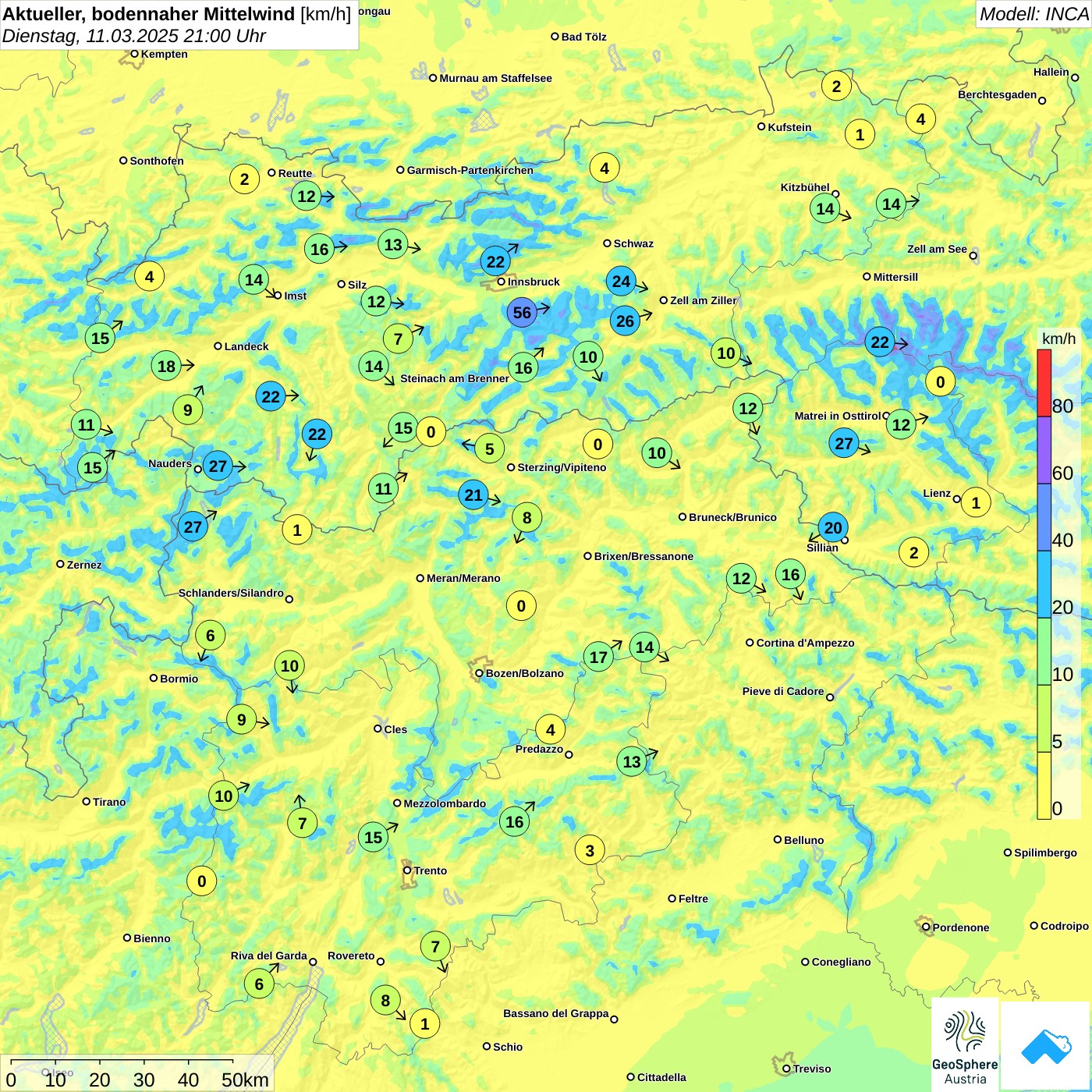Click the Mittersill town label
This screenshot has width=1092, height=1092.
tap(895, 277)
